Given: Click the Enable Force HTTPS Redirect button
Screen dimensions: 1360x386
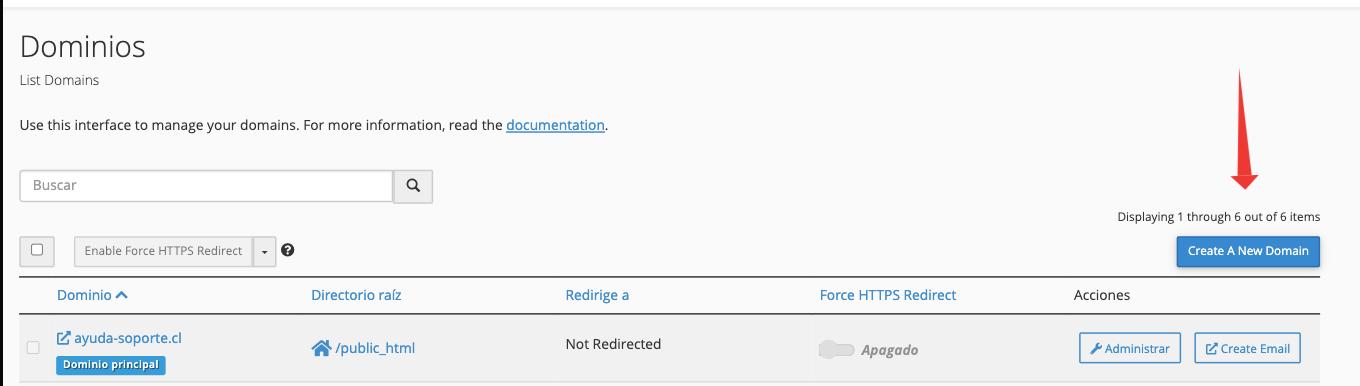Looking at the screenshot, I should pos(164,251).
